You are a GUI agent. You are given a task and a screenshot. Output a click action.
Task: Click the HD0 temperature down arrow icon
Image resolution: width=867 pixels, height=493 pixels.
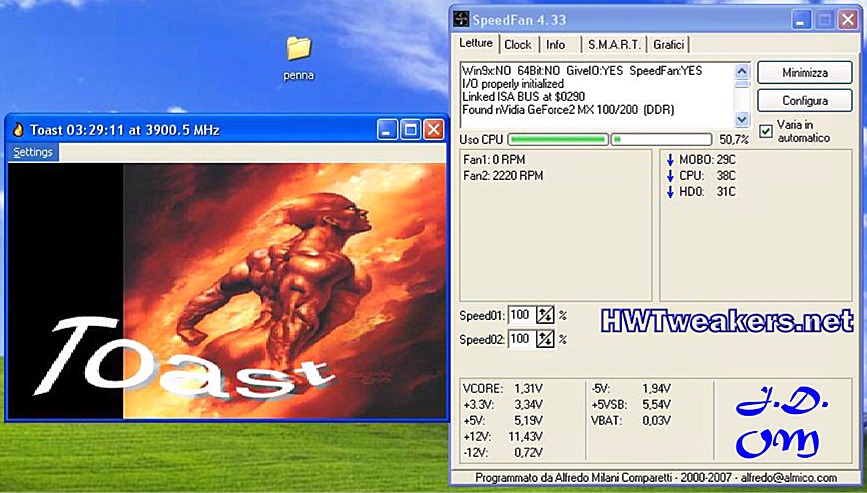pos(670,192)
